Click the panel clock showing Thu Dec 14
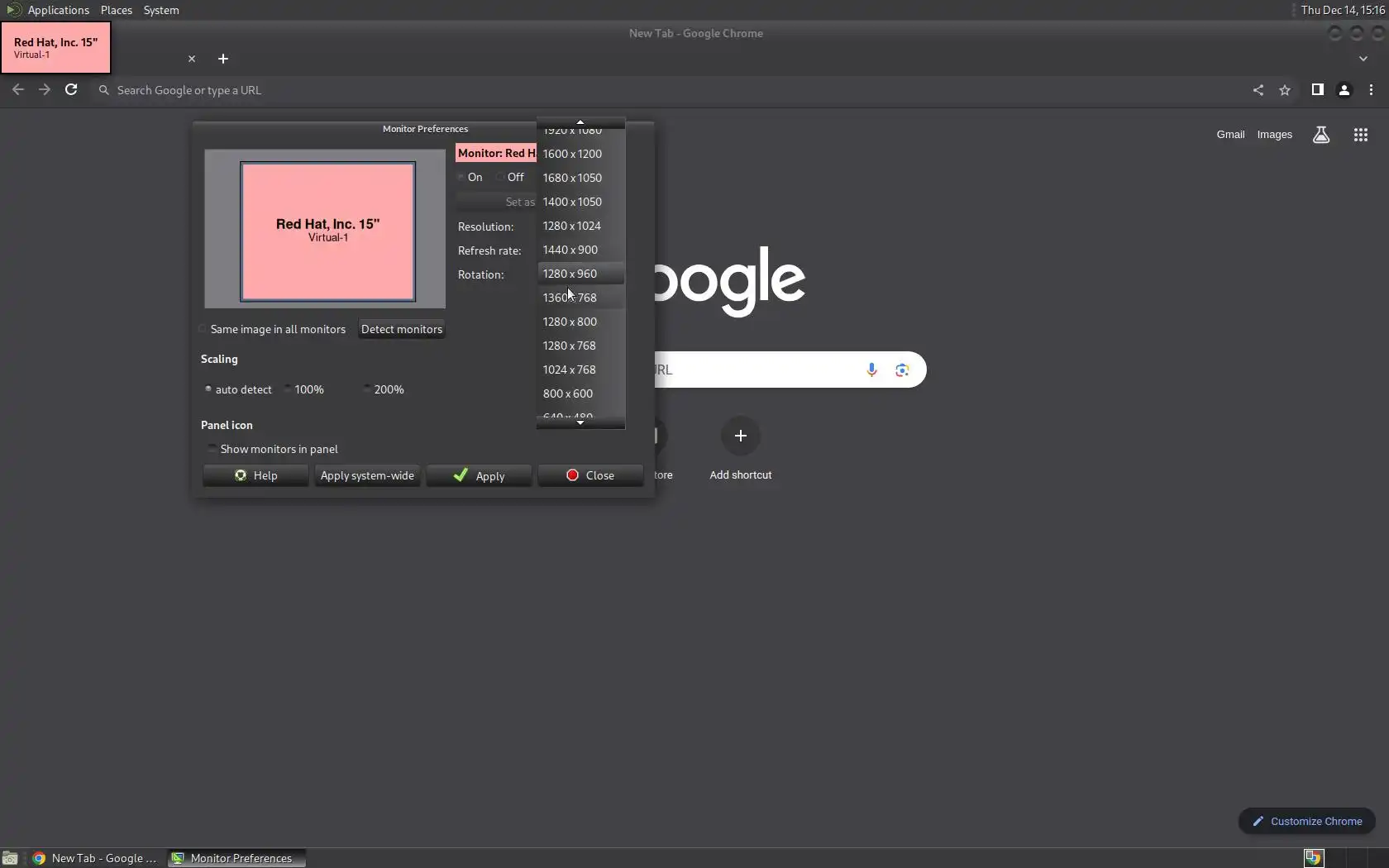Screen dimensions: 1389x868 [x=1343, y=10]
